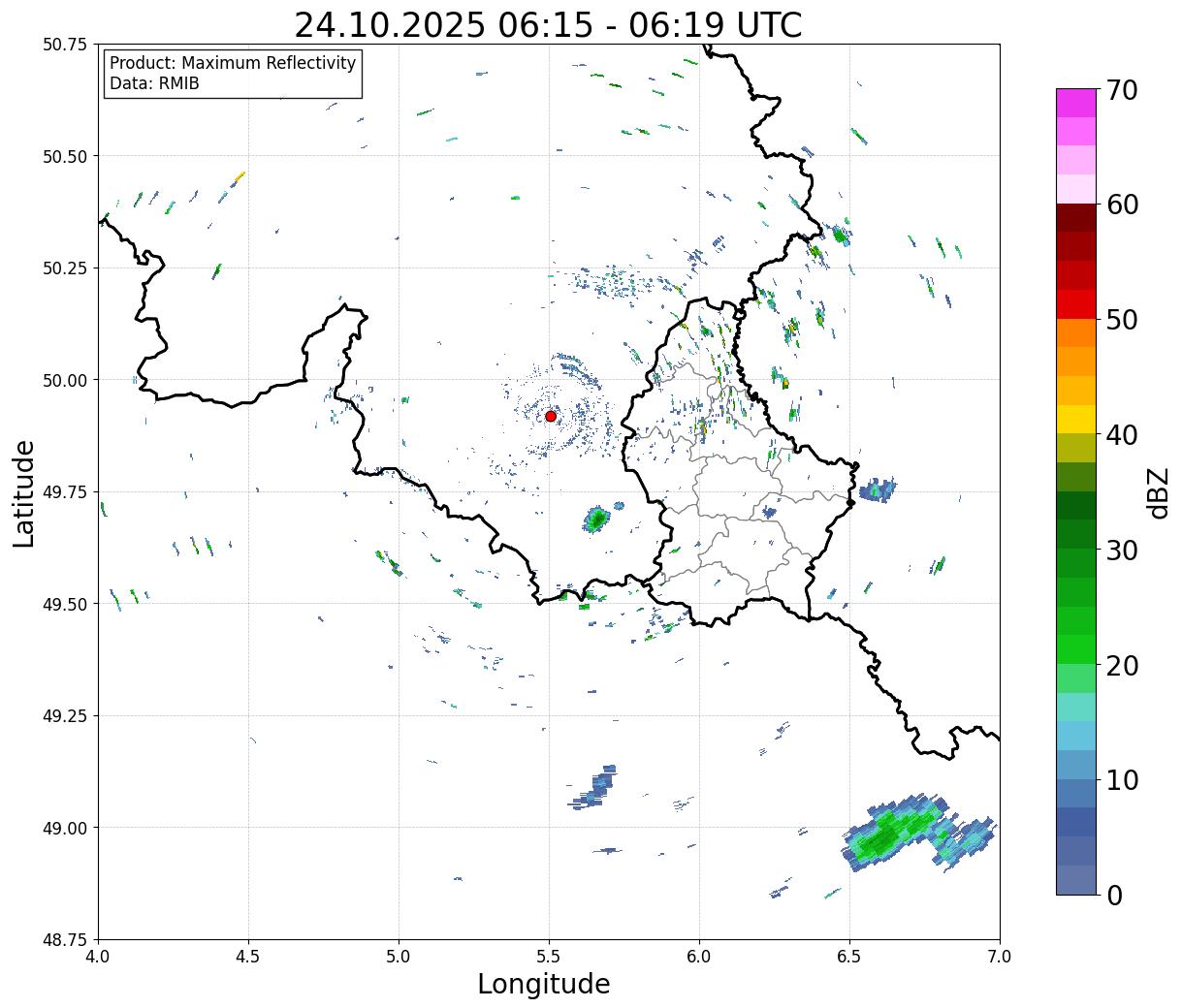Click the 48.75 latitude tick label
Viewport: 1182px width, 1008px height.
pos(65,940)
